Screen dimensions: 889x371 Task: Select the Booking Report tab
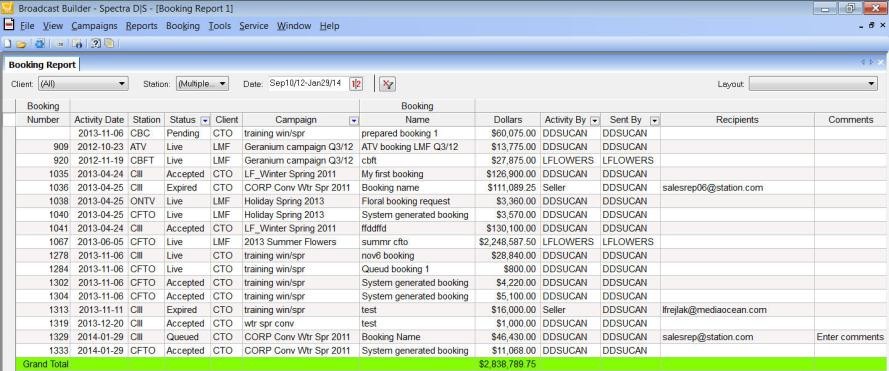click(x=42, y=65)
